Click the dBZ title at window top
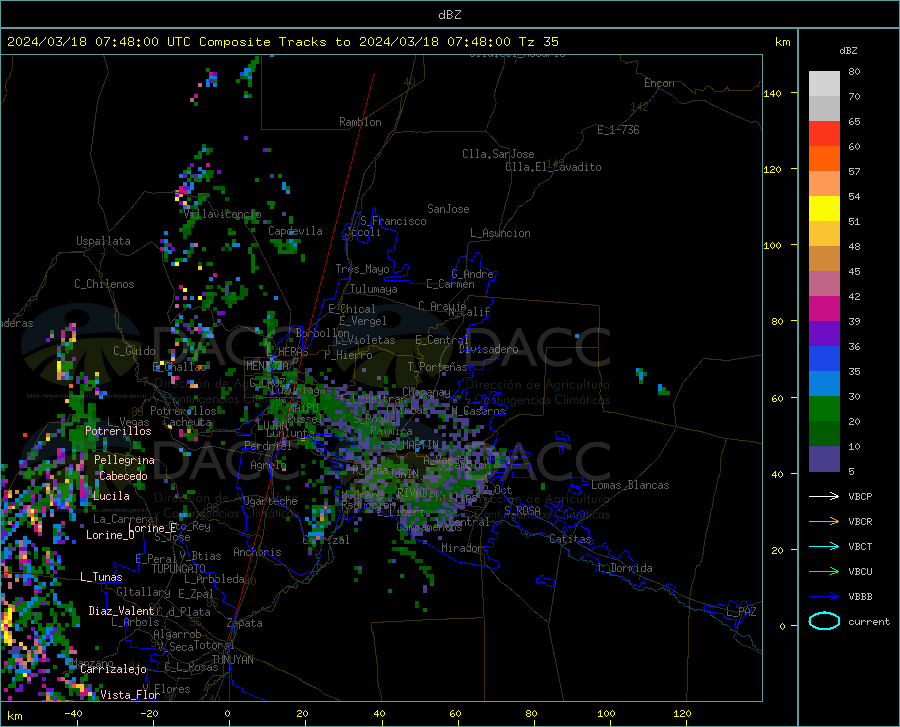 (x=449, y=15)
